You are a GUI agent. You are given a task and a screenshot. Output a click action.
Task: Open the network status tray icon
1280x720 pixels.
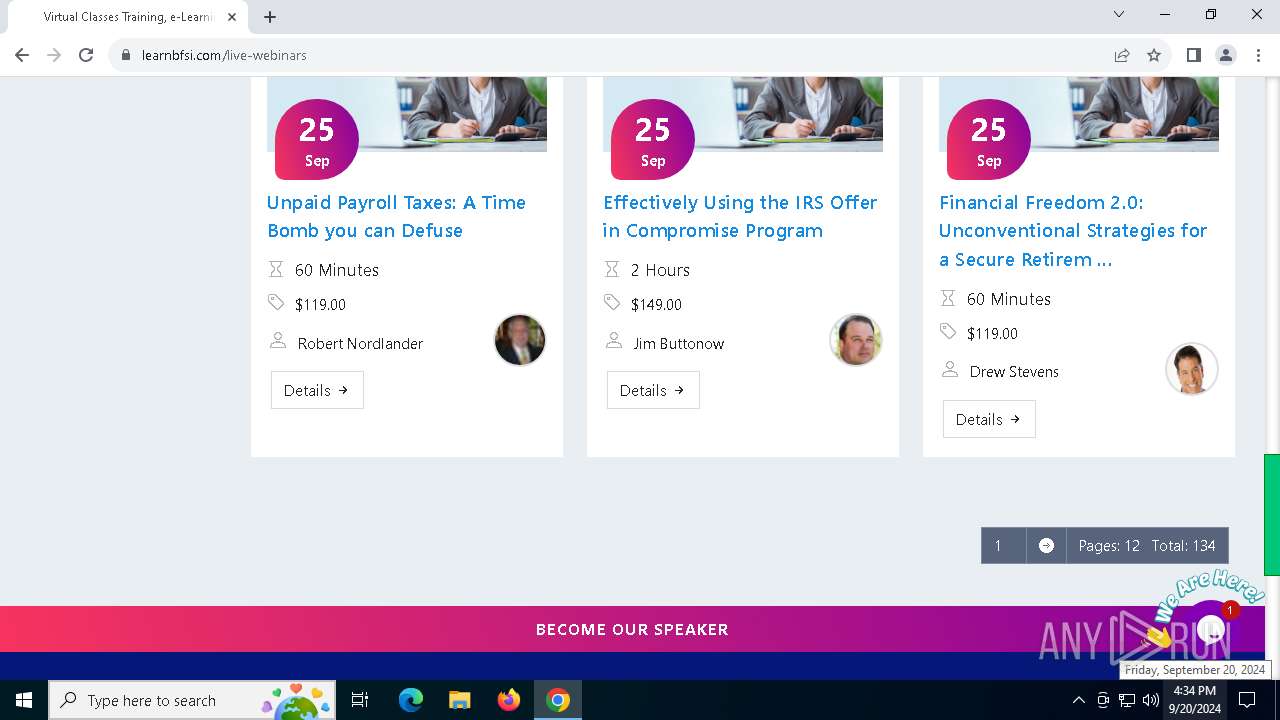coord(1127,700)
